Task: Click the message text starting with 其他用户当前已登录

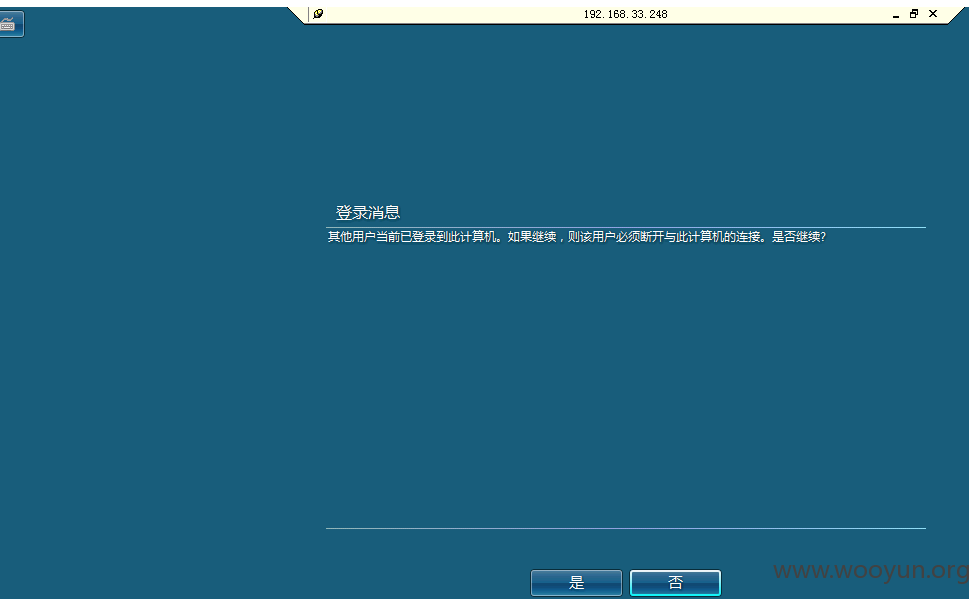Action: coord(576,237)
